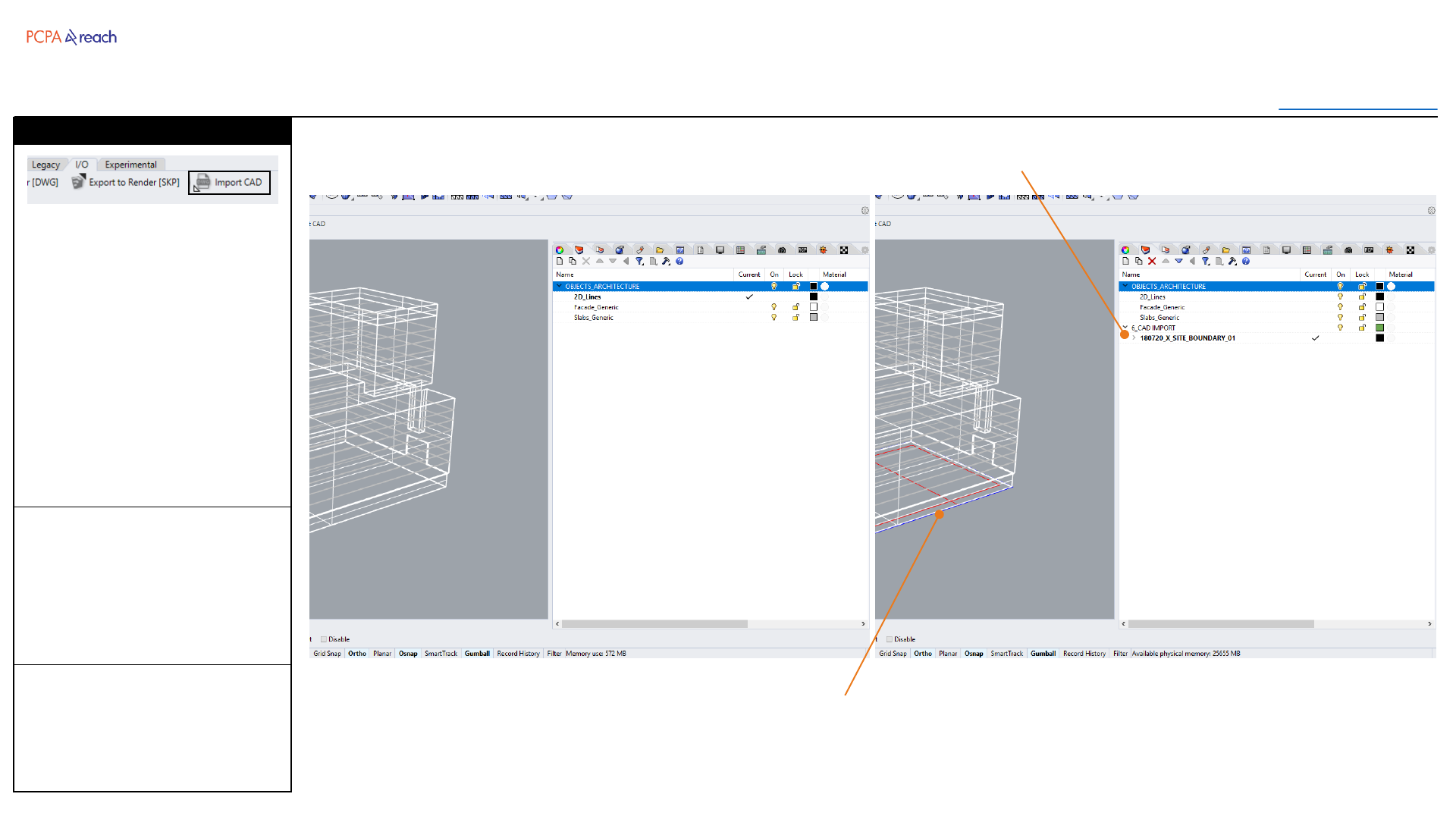Open layer help icon in right layer panel
Viewport: 1456px width, 819px height.
pyautogui.click(x=1246, y=262)
